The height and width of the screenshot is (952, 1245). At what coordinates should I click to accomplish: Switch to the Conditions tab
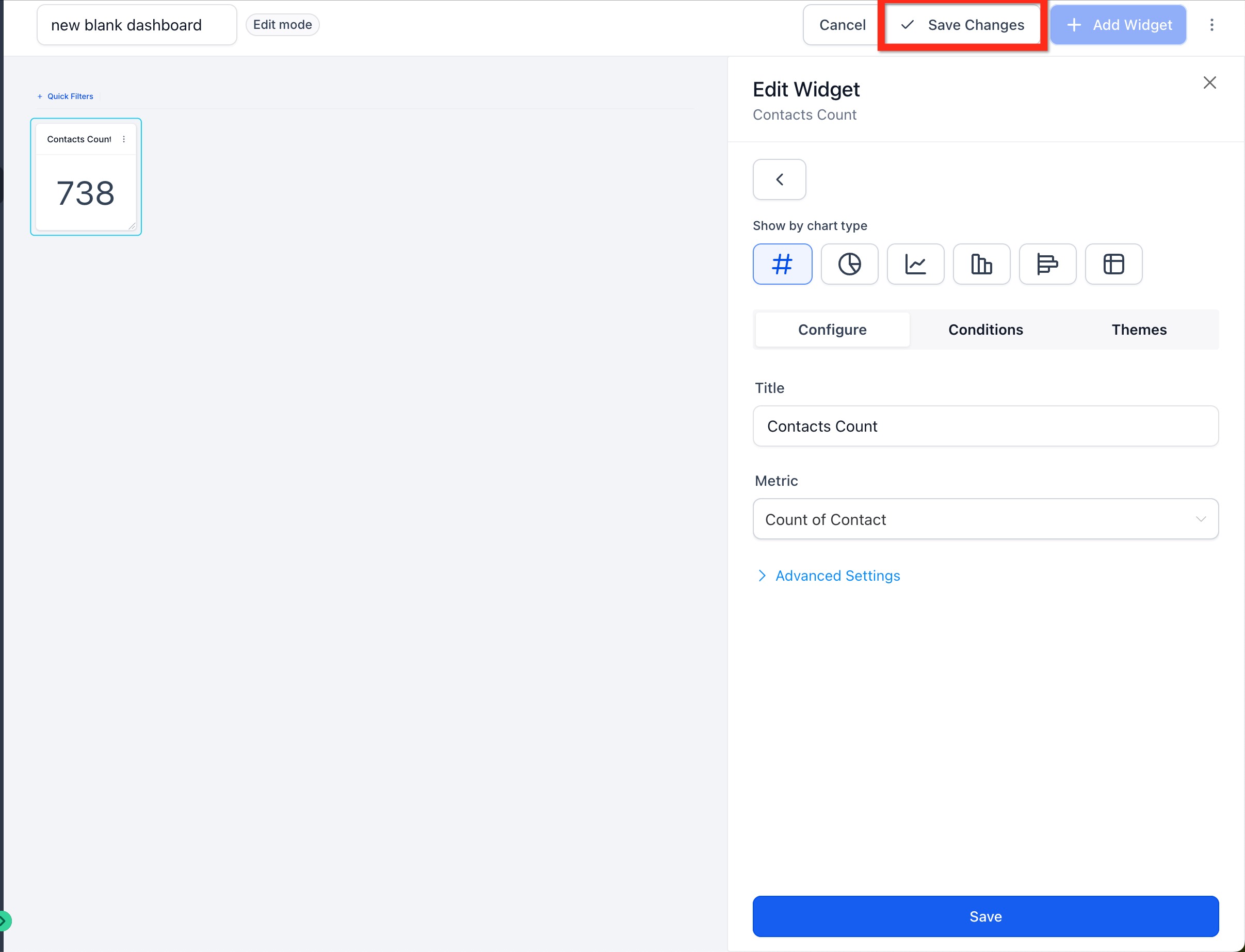(985, 330)
